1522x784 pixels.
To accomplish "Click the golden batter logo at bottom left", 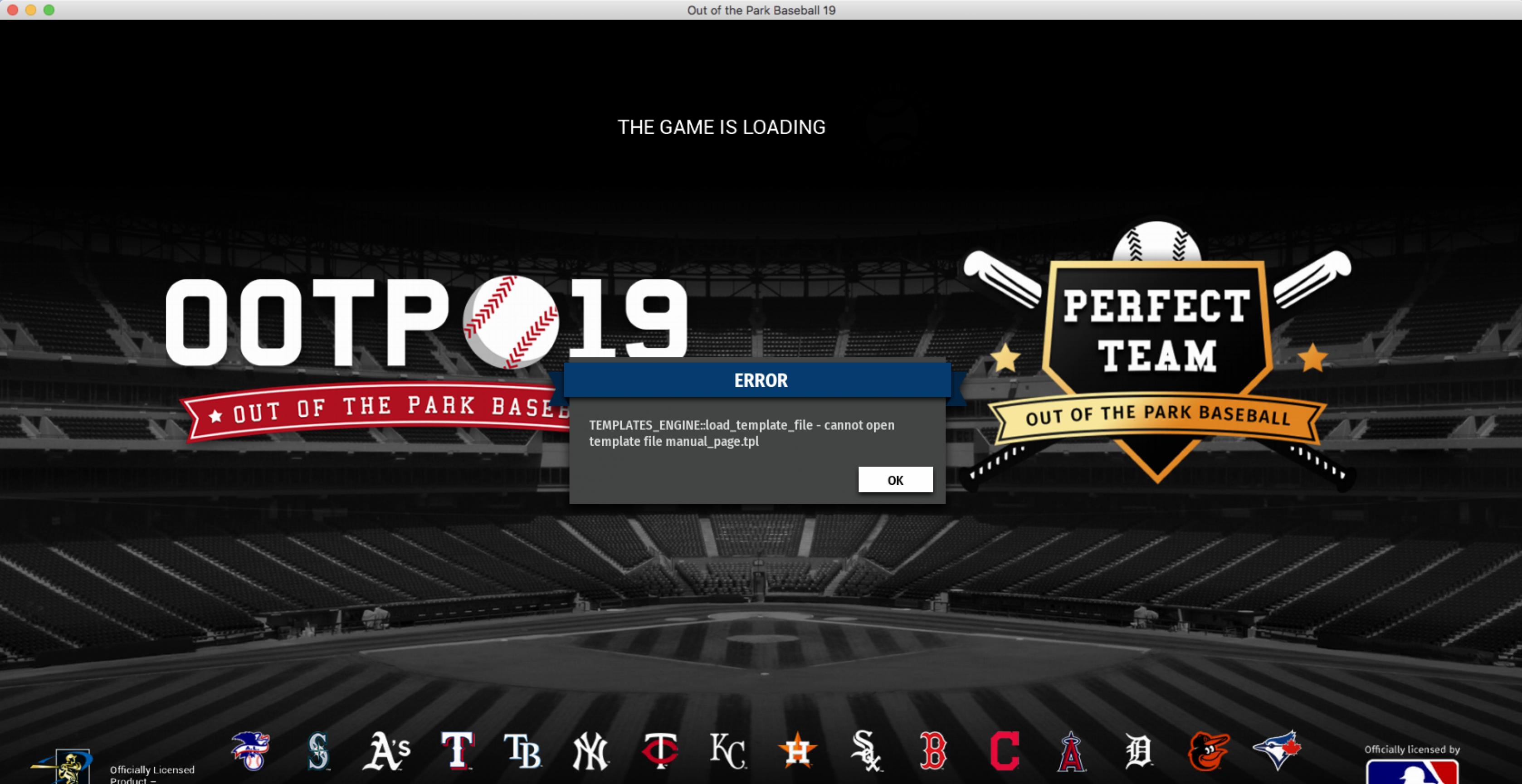I will tap(61, 766).
